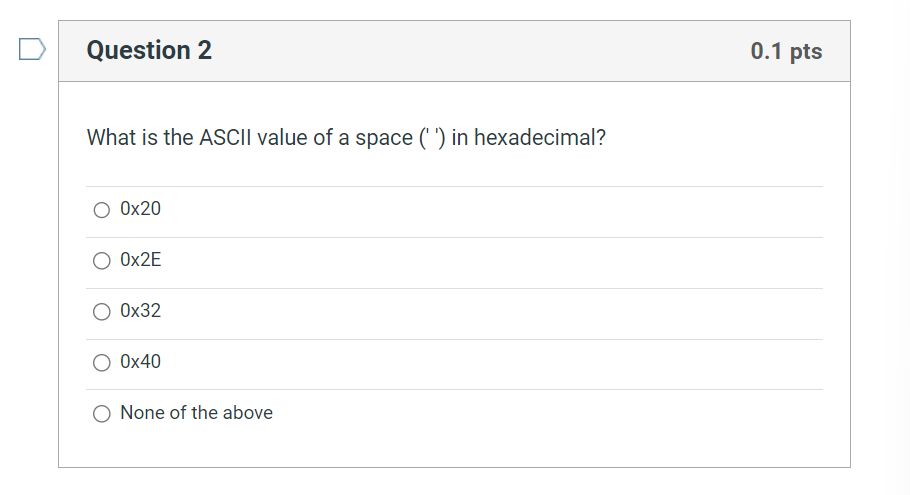Click the 0x32 answer label text
The image size is (910, 495).
140,311
